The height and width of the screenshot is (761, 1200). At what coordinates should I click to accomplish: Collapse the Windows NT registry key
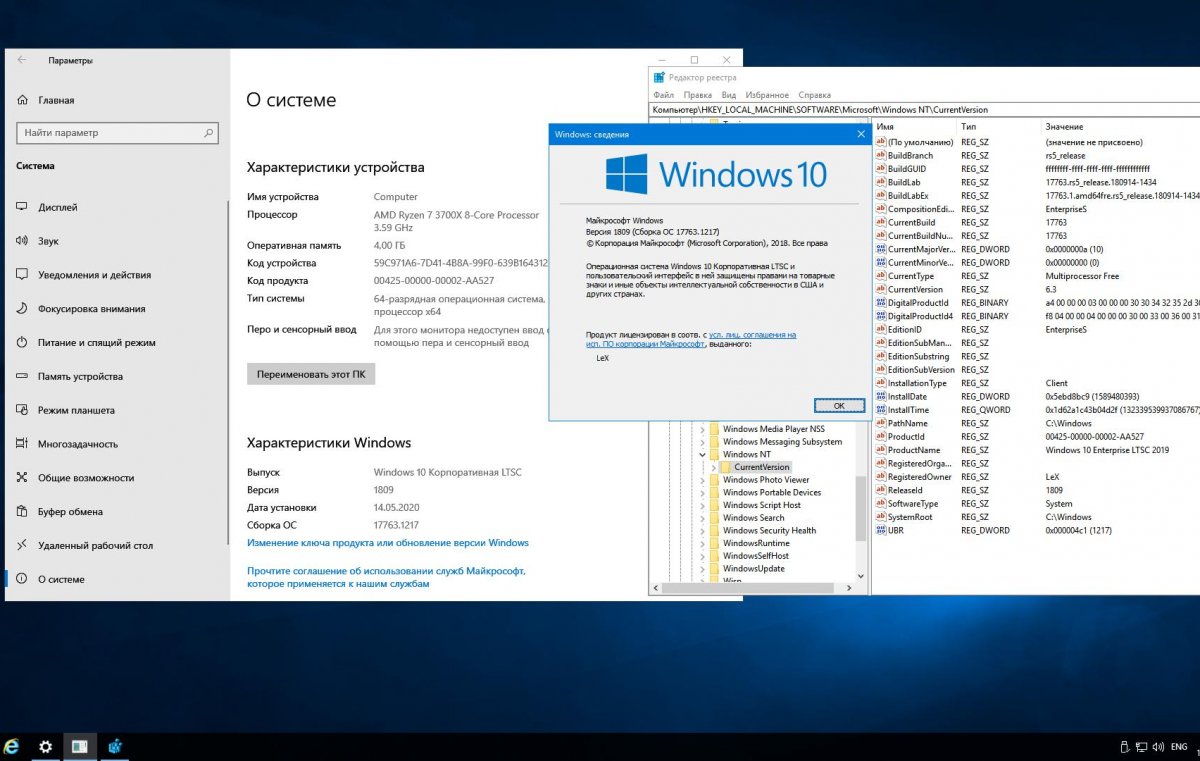click(702, 454)
